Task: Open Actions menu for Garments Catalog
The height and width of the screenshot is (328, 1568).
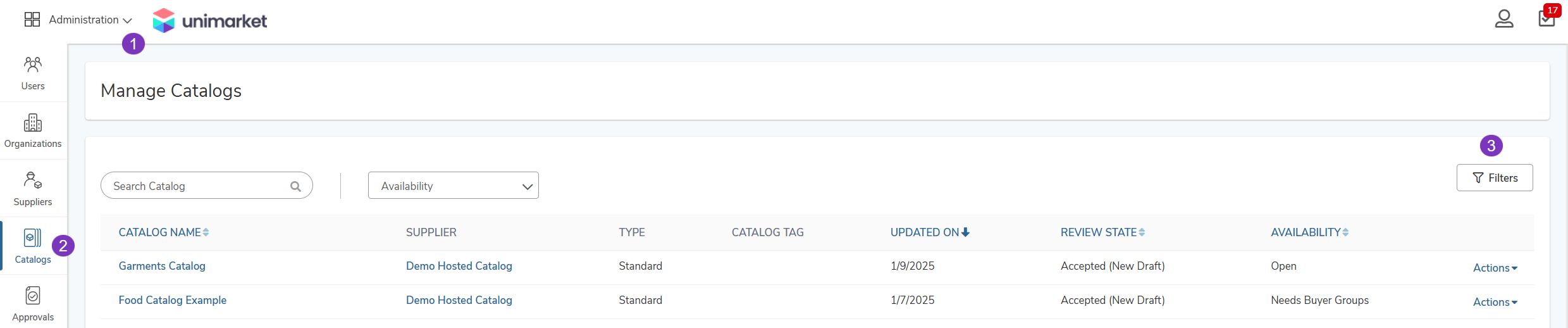Action: click(1495, 268)
